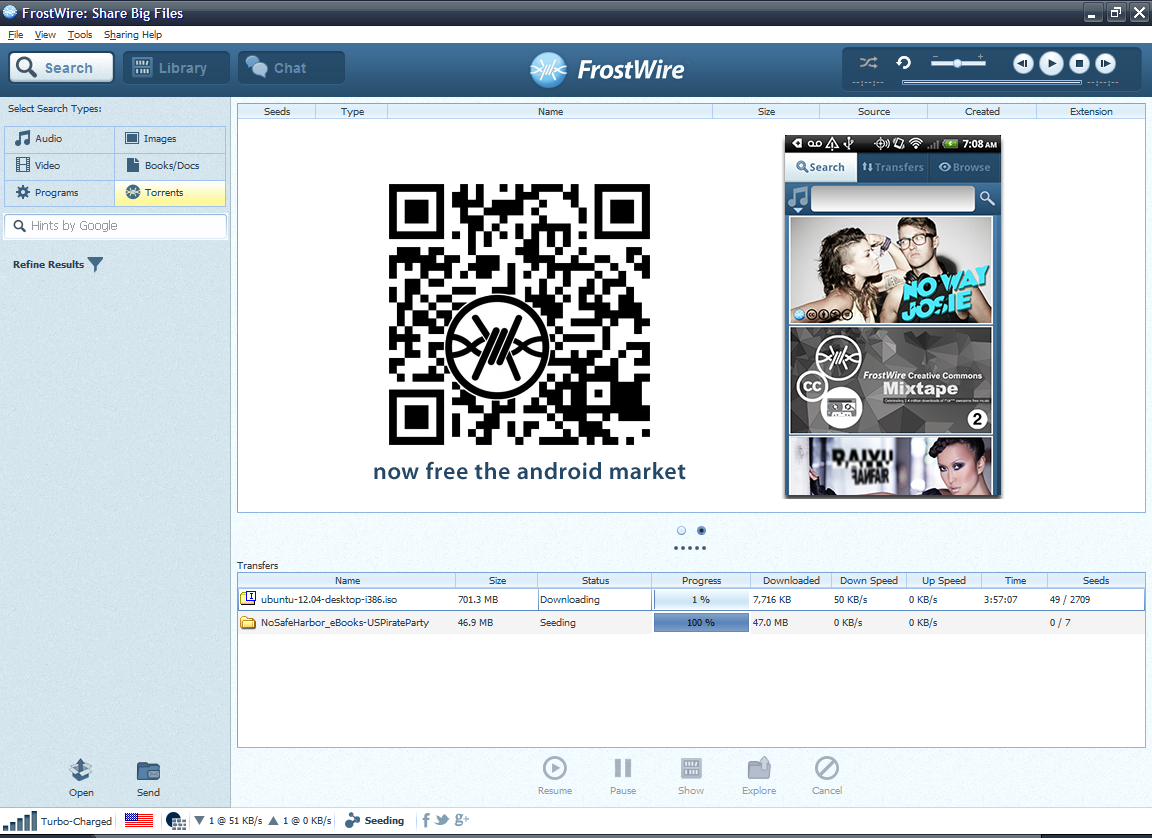The width and height of the screenshot is (1152, 838).
Task: Skip to next track
Action: coord(1105,64)
